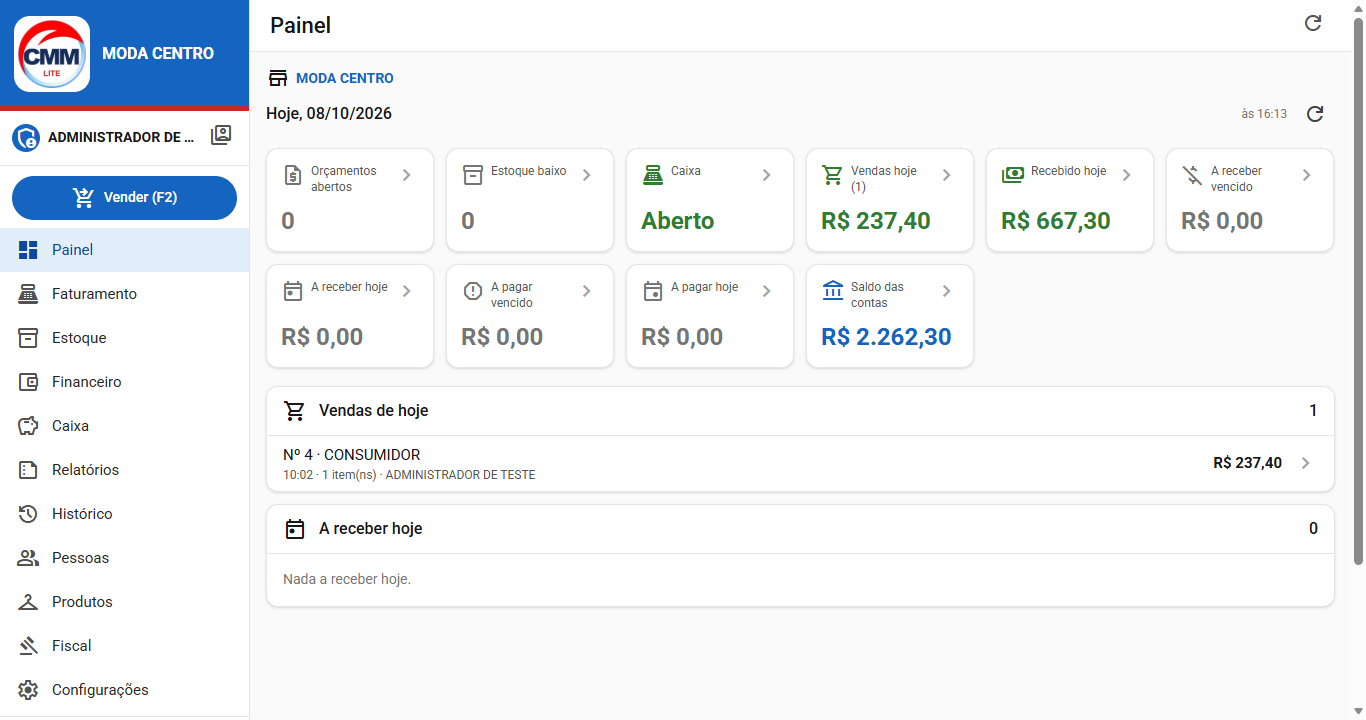Go to Configurações in the sidebar
The height and width of the screenshot is (720, 1366).
point(125,690)
